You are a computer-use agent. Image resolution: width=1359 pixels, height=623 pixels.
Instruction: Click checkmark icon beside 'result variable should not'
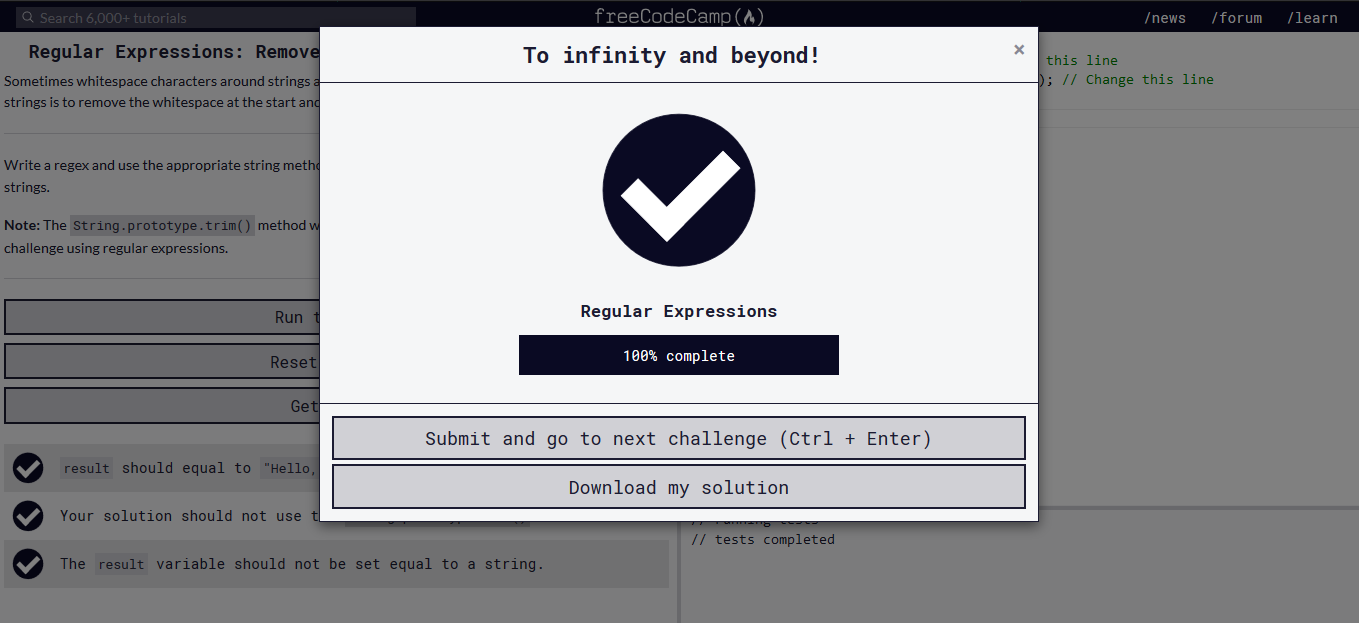(28, 563)
